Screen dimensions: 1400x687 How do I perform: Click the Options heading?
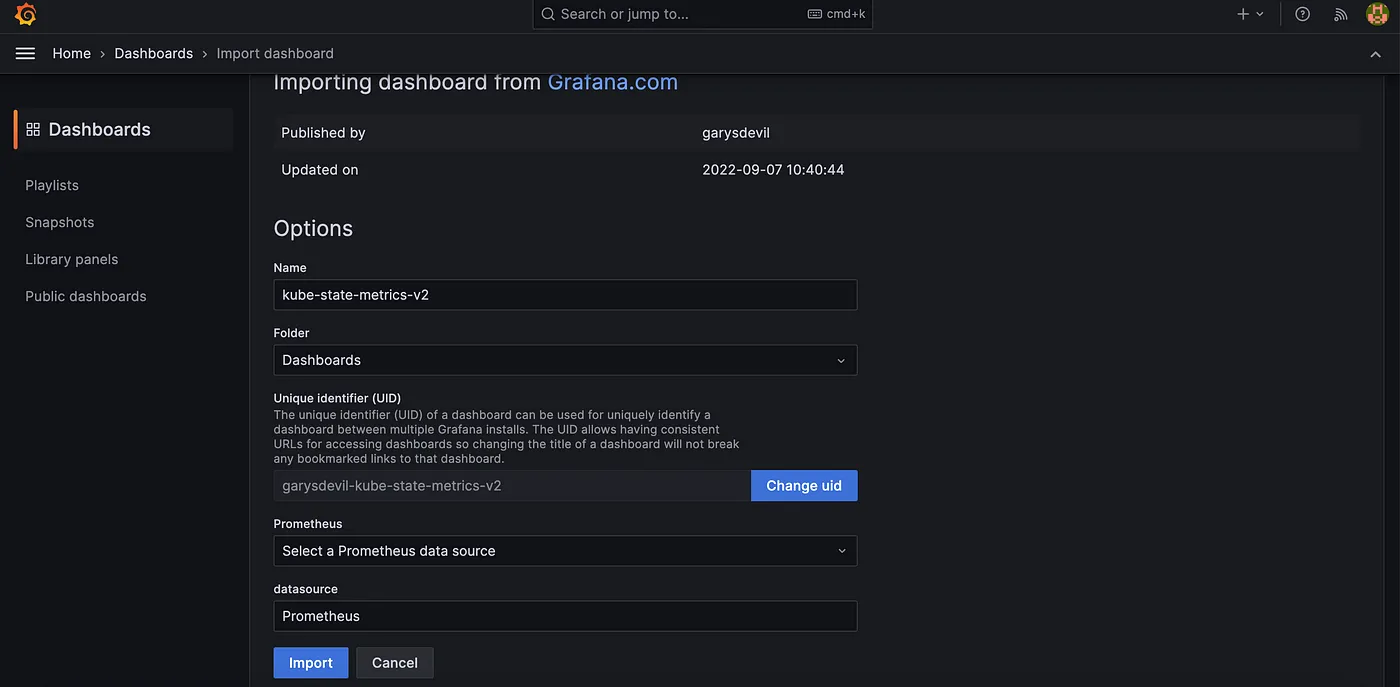pyautogui.click(x=313, y=228)
